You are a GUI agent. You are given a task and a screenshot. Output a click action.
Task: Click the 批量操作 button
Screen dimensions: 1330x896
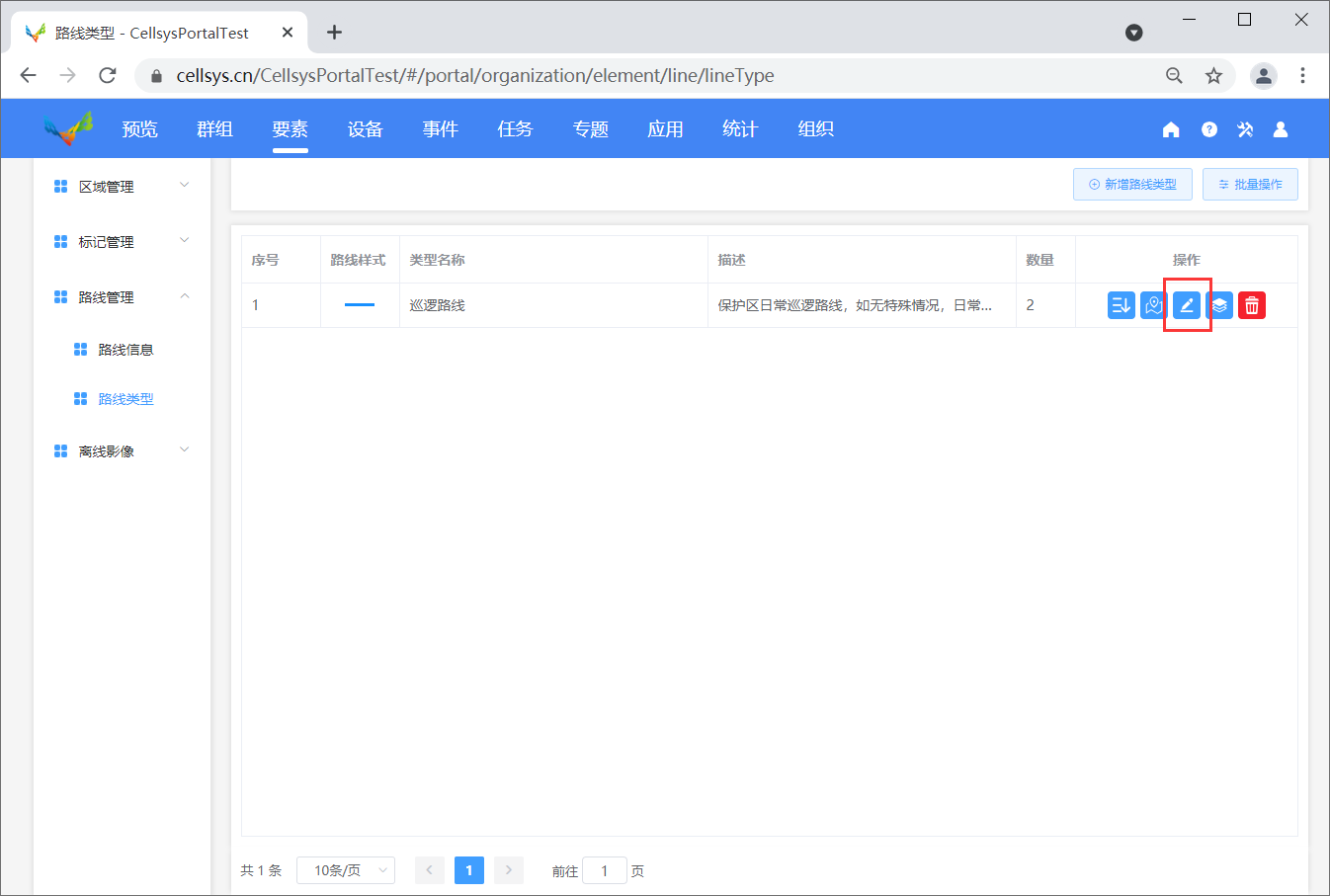coord(1250,185)
